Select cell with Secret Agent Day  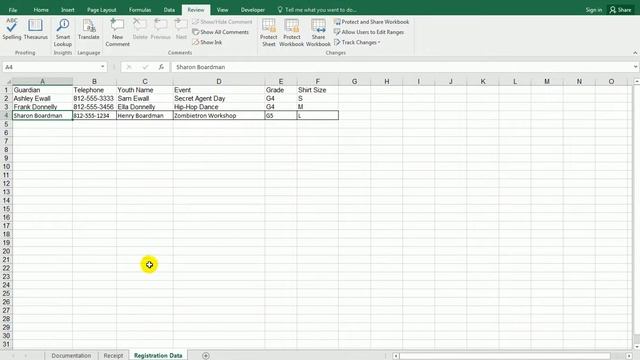pos(219,98)
